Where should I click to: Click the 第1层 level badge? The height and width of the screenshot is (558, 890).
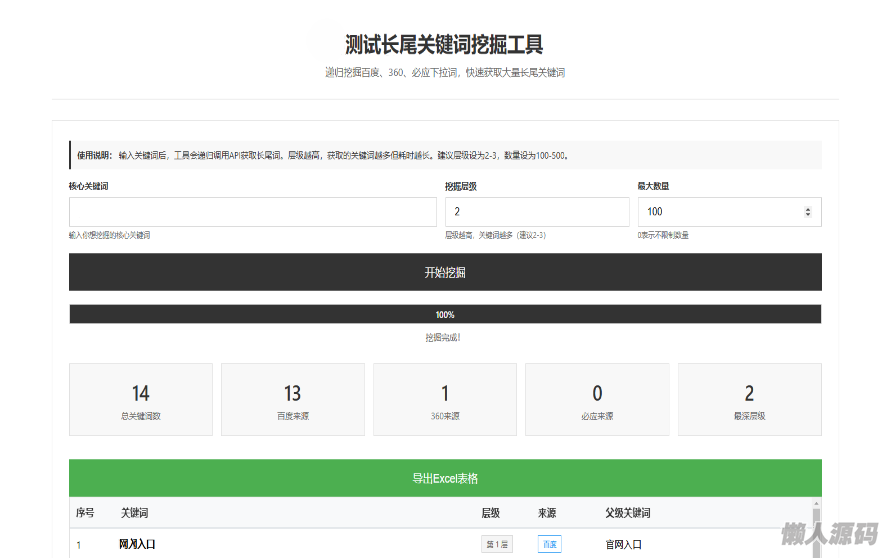pos(497,545)
